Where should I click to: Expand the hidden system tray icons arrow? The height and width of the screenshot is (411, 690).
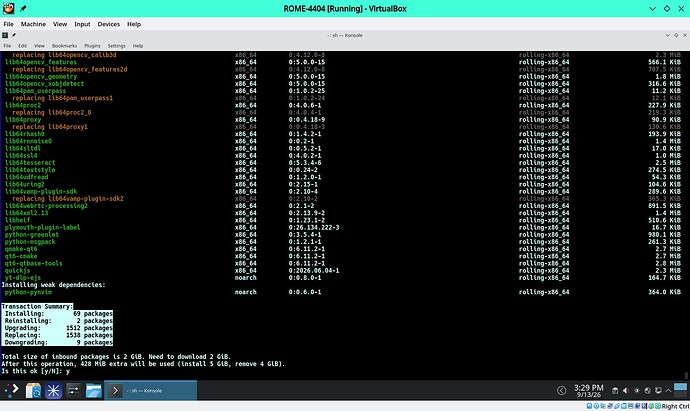[x=668, y=390]
